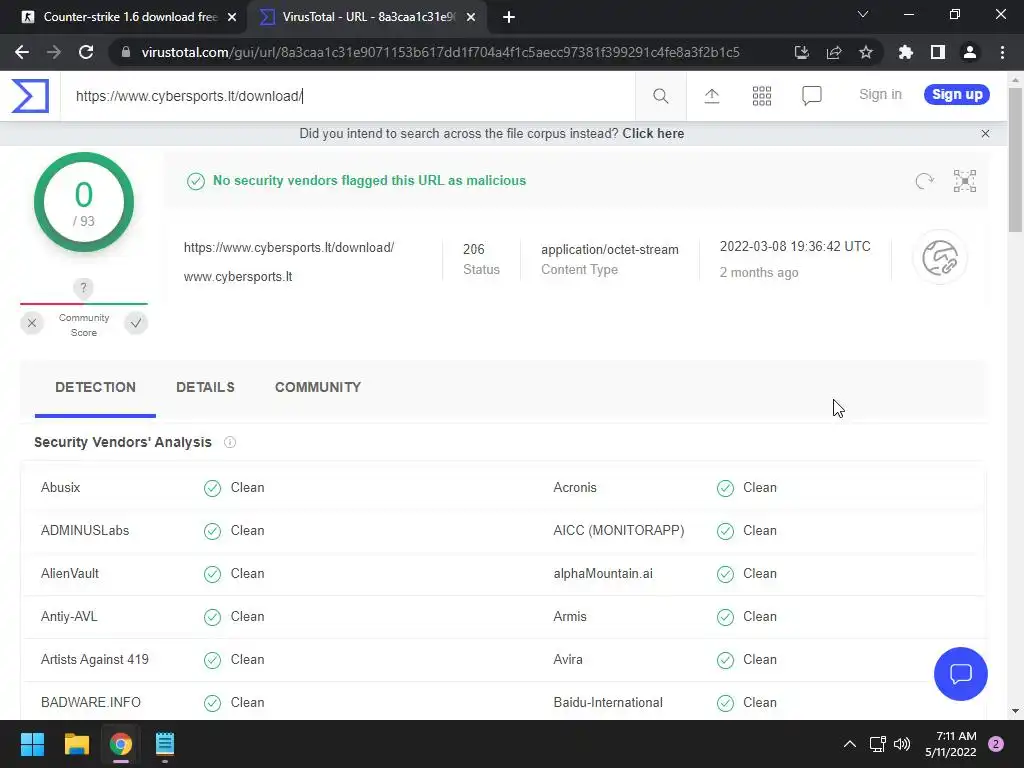Show hidden tray icons chevron
The image size is (1024, 768).
pos(850,744)
